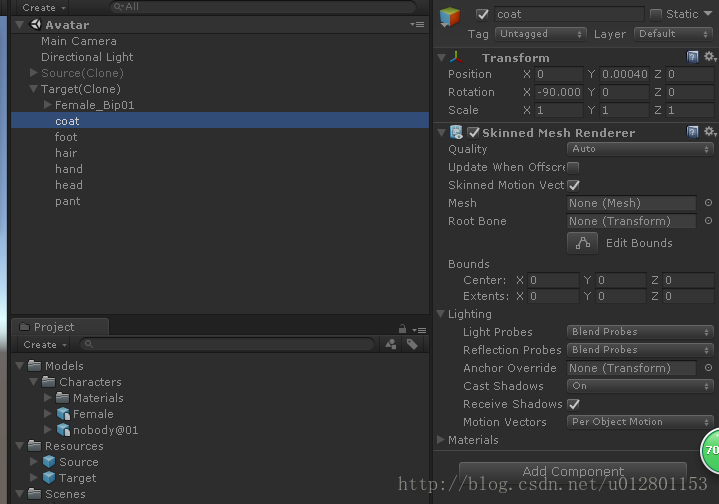Click the Transform component axes icon

456,57
